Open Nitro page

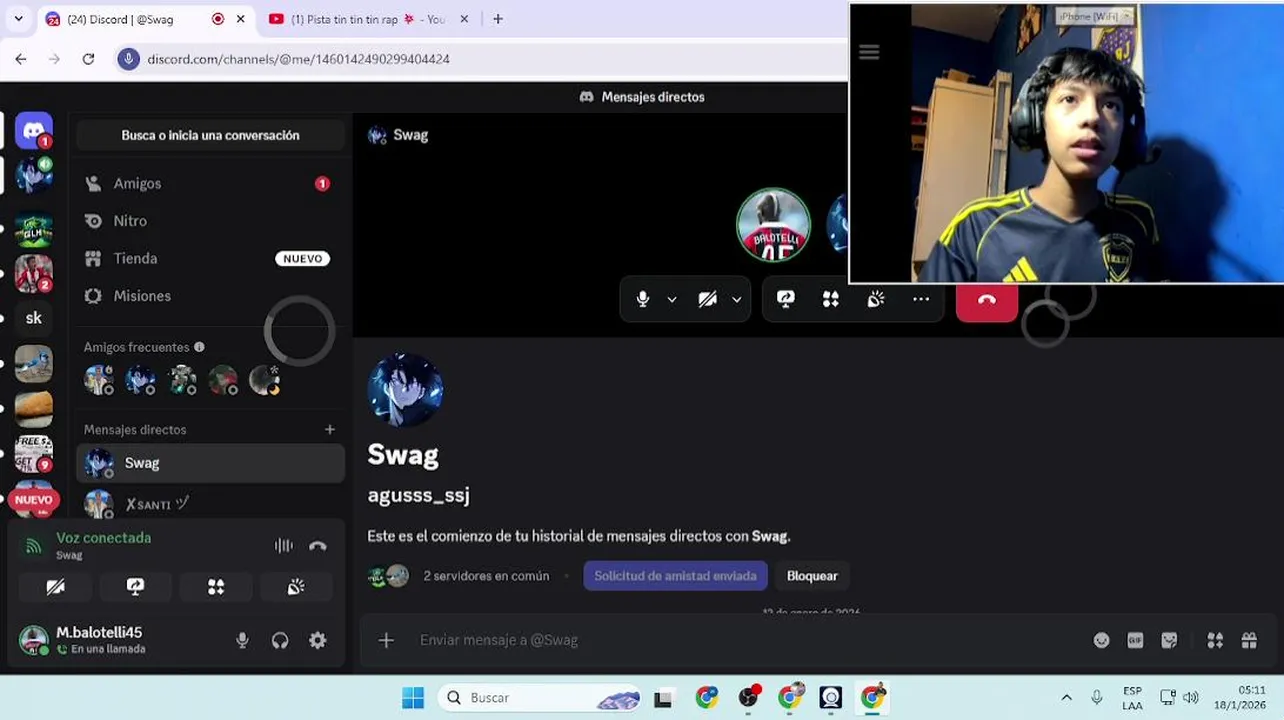click(x=210, y=221)
